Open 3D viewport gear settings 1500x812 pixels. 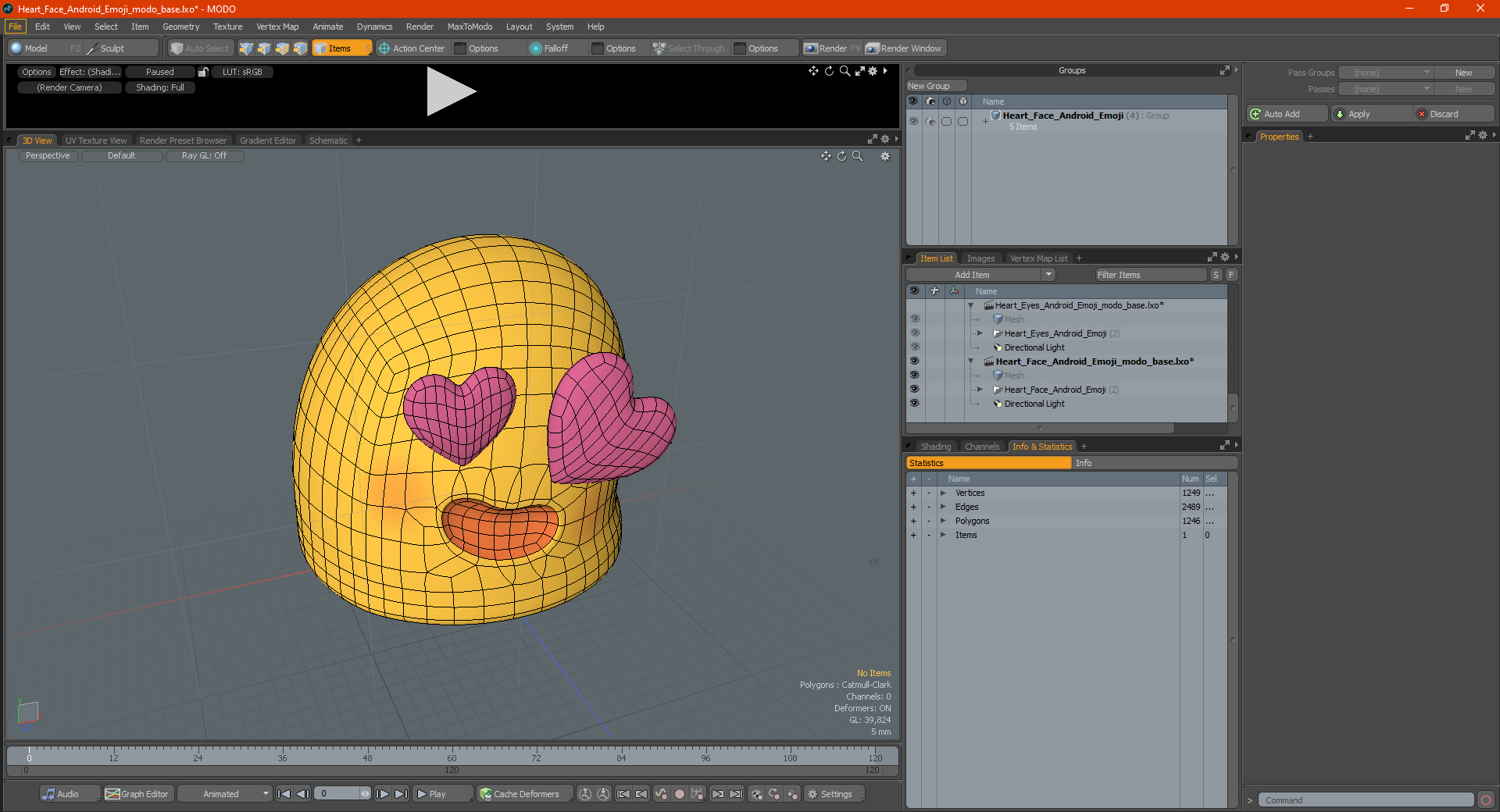[x=885, y=156]
